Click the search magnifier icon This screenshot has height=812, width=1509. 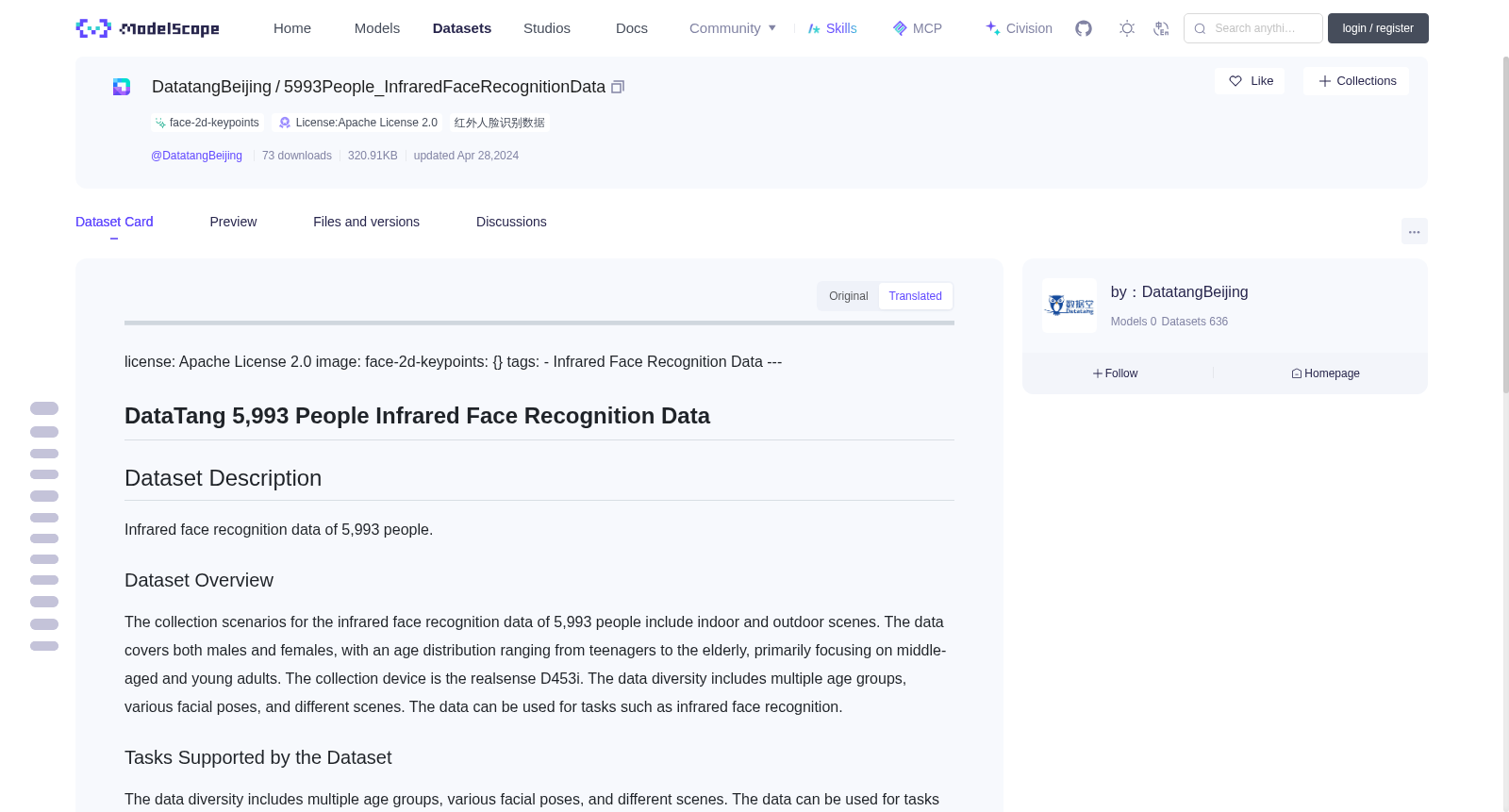click(x=1200, y=28)
